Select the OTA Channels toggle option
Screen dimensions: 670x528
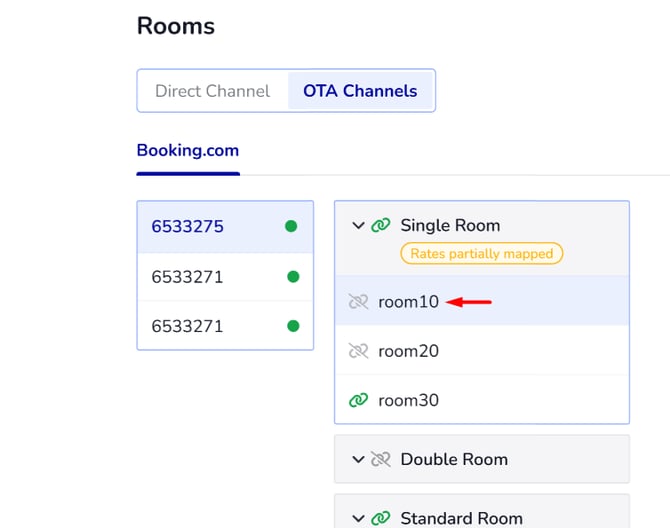click(360, 91)
